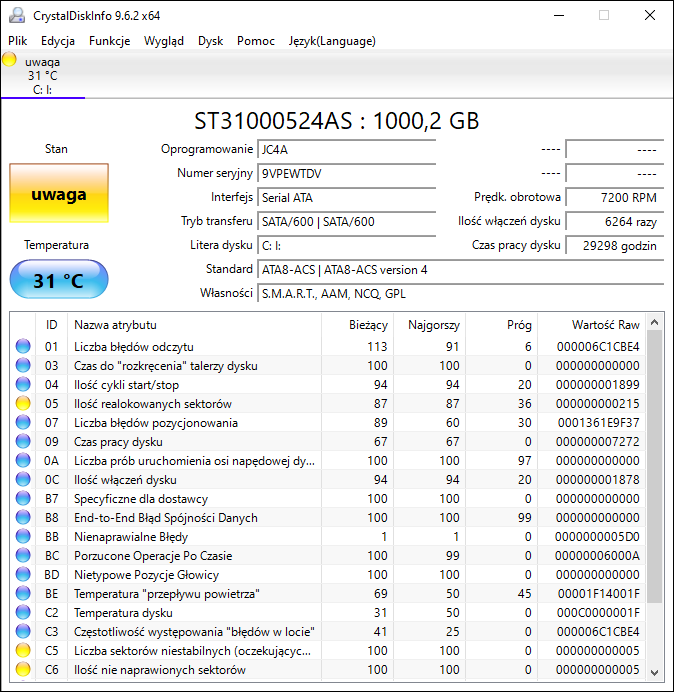
Task: Select row Porzucone Operacje Po Czasie
Action: click(x=328, y=555)
